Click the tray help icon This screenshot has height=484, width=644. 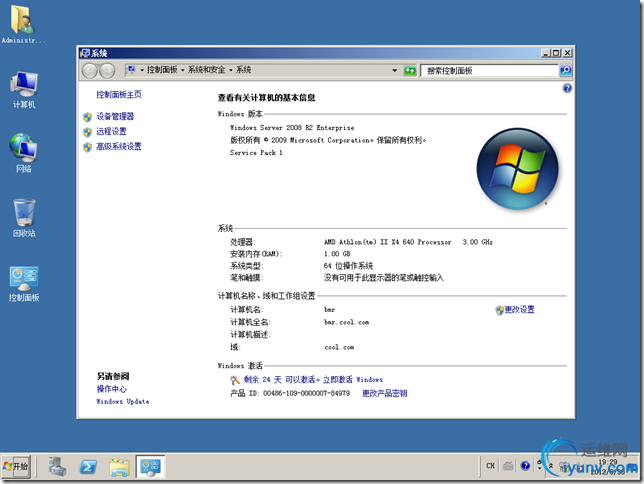pos(525,466)
